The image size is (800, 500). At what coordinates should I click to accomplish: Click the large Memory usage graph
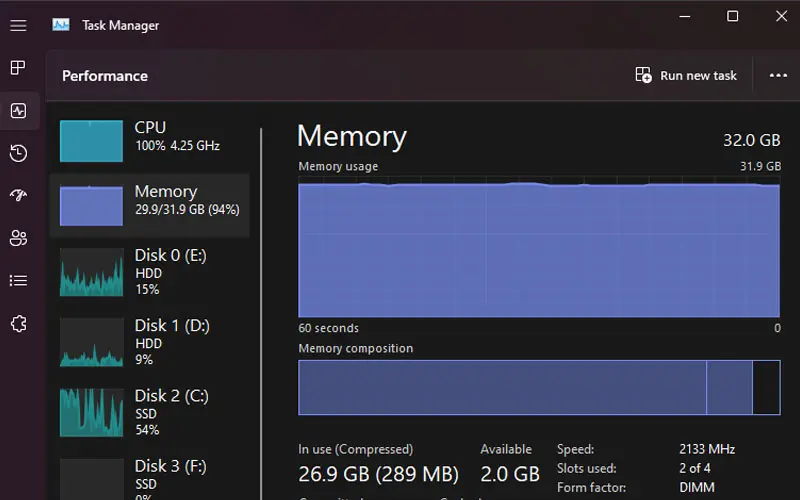click(x=539, y=247)
